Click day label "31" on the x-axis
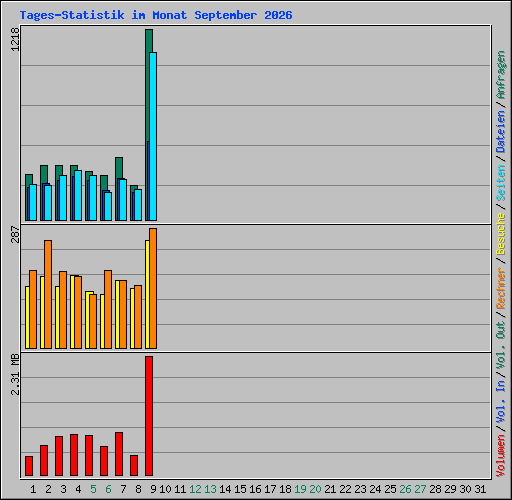This screenshot has height=500, width=512. (480, 489)
